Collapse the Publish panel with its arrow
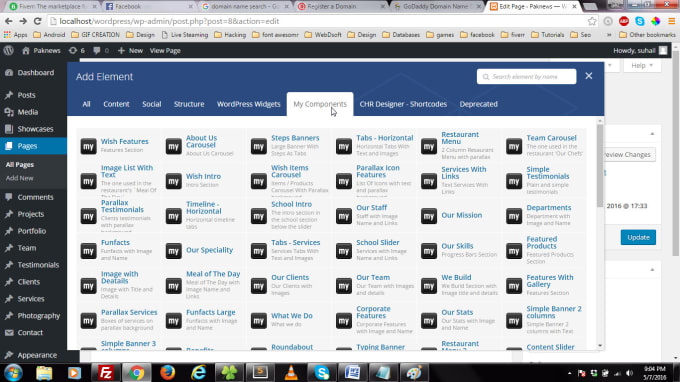The width and height of the screenshot is (680, 382). click(652, 134)
